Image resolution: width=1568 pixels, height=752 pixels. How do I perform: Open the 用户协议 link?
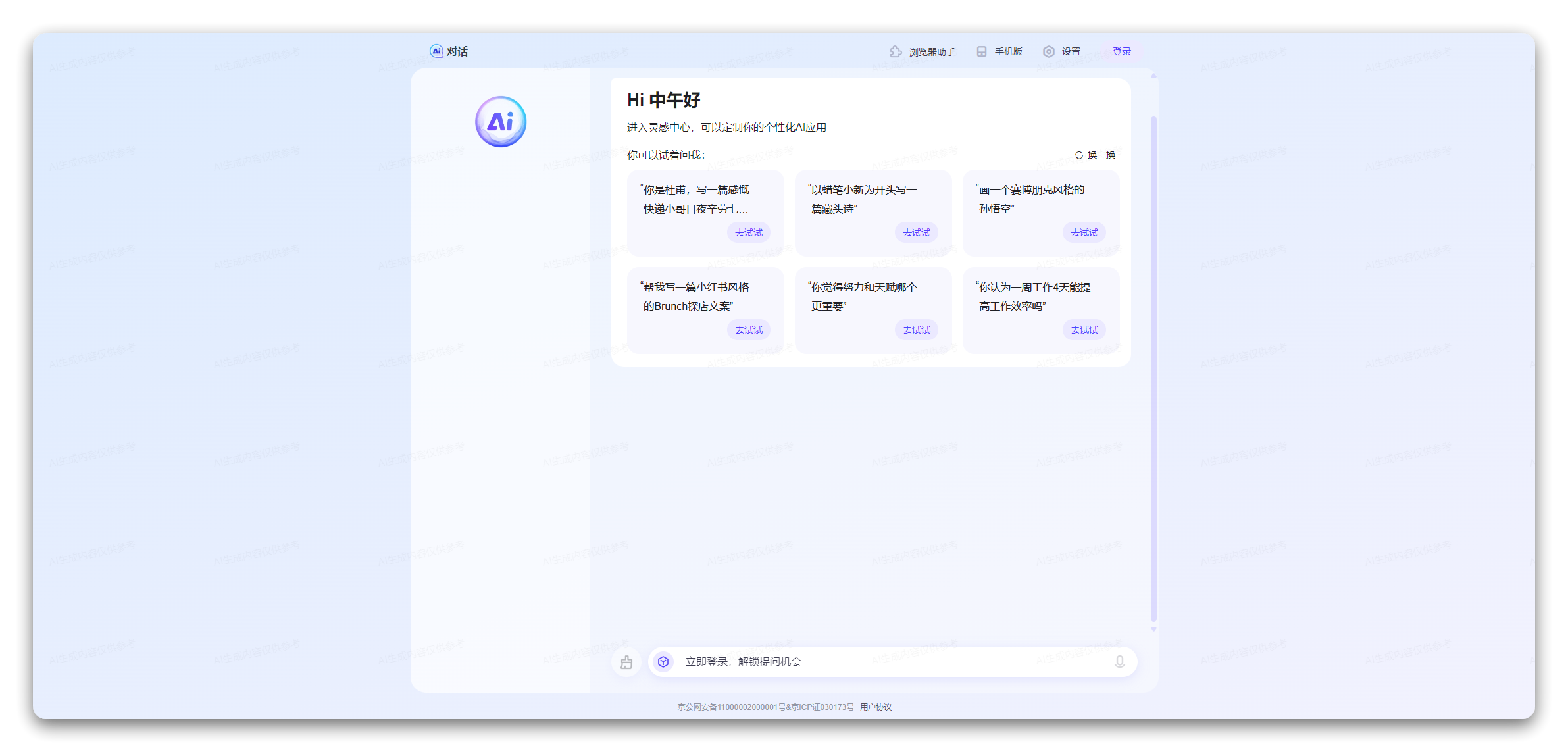[x=875, y=707]
